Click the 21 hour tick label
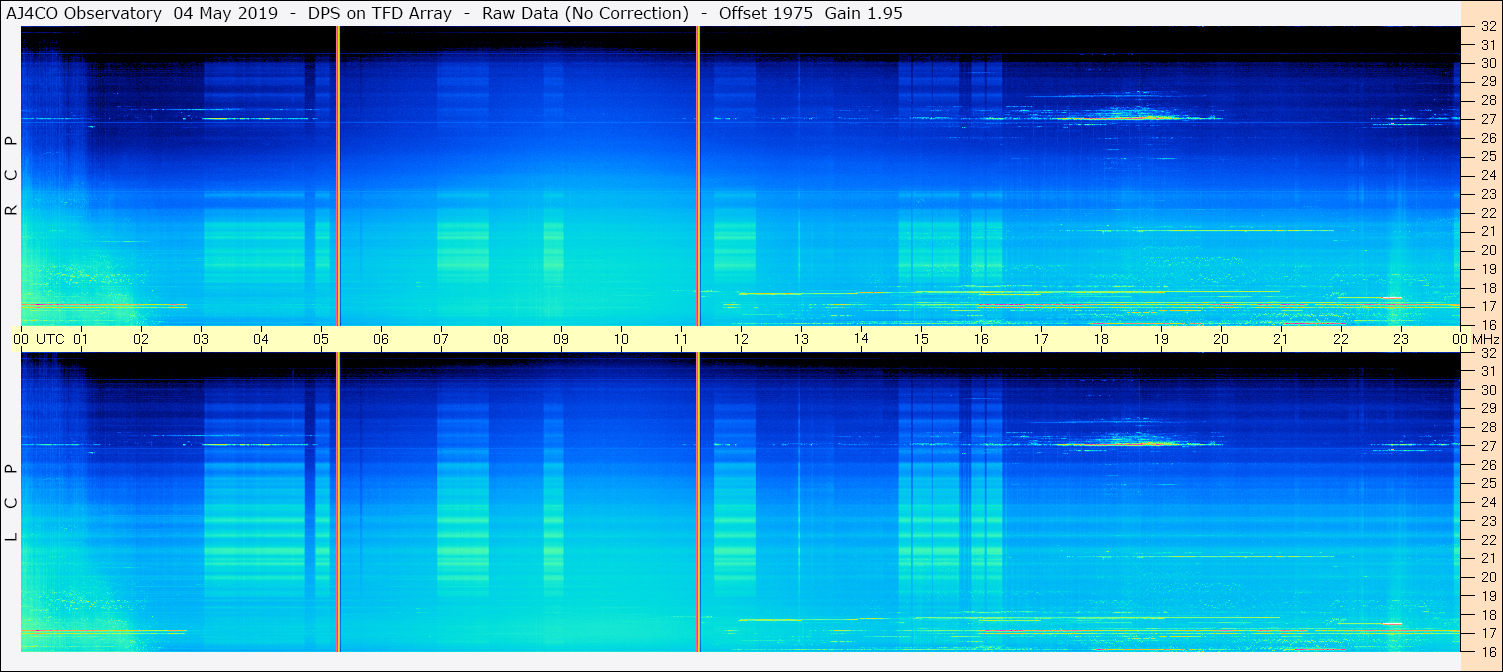Screen dimensions: 1503x672 (1281, 339)
